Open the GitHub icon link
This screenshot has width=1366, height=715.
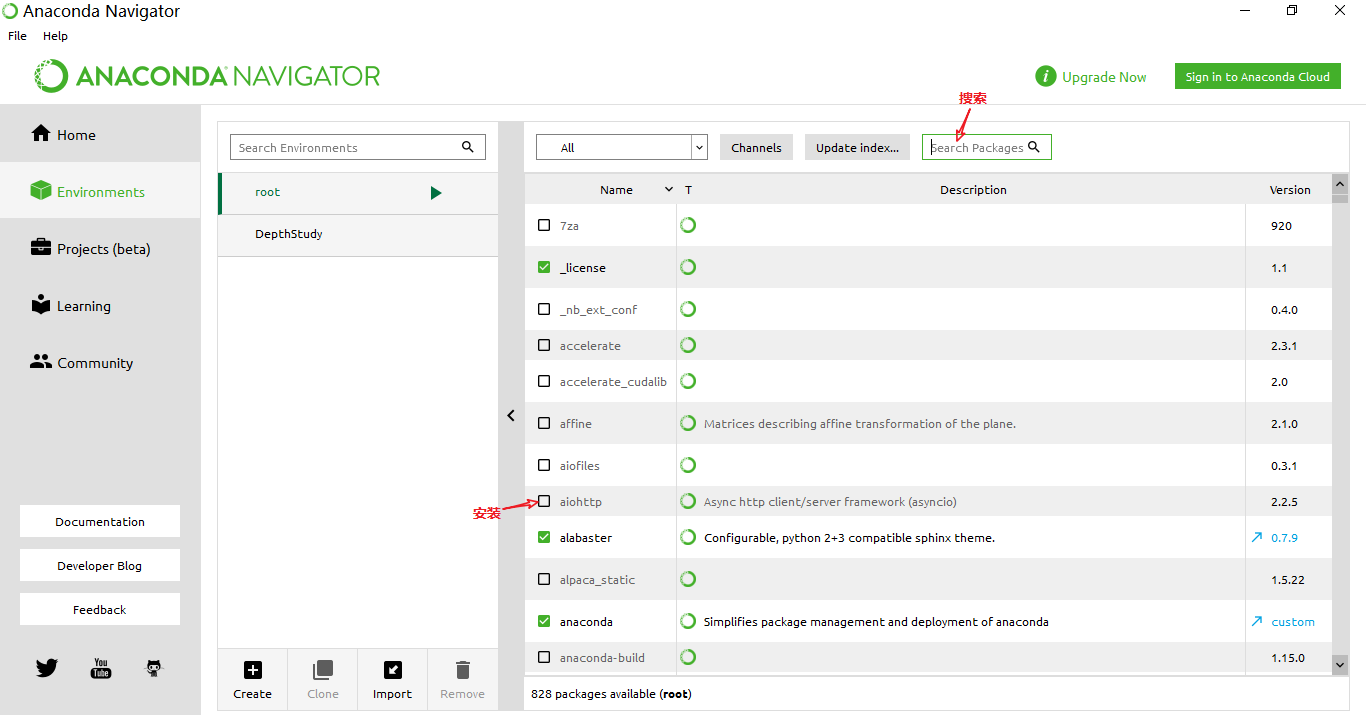point(153,668)
